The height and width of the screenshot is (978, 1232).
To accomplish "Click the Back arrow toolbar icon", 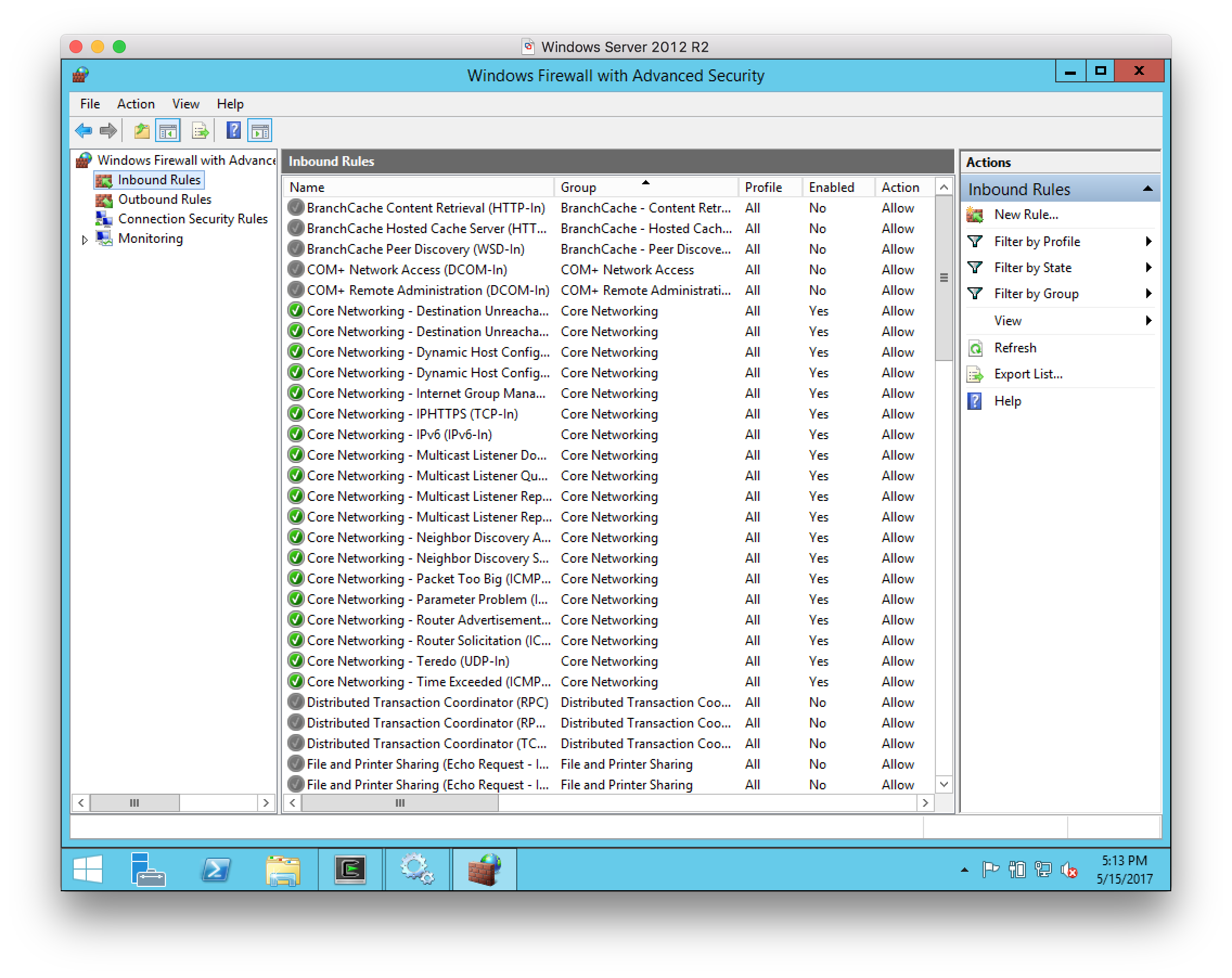I will 84,131.
